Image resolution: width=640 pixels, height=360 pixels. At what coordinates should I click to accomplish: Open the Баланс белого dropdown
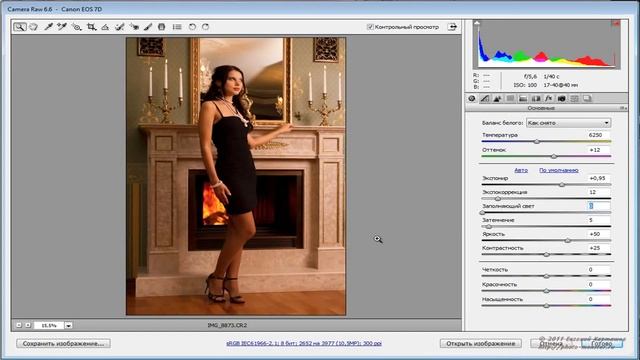click(x=568, y=123)
